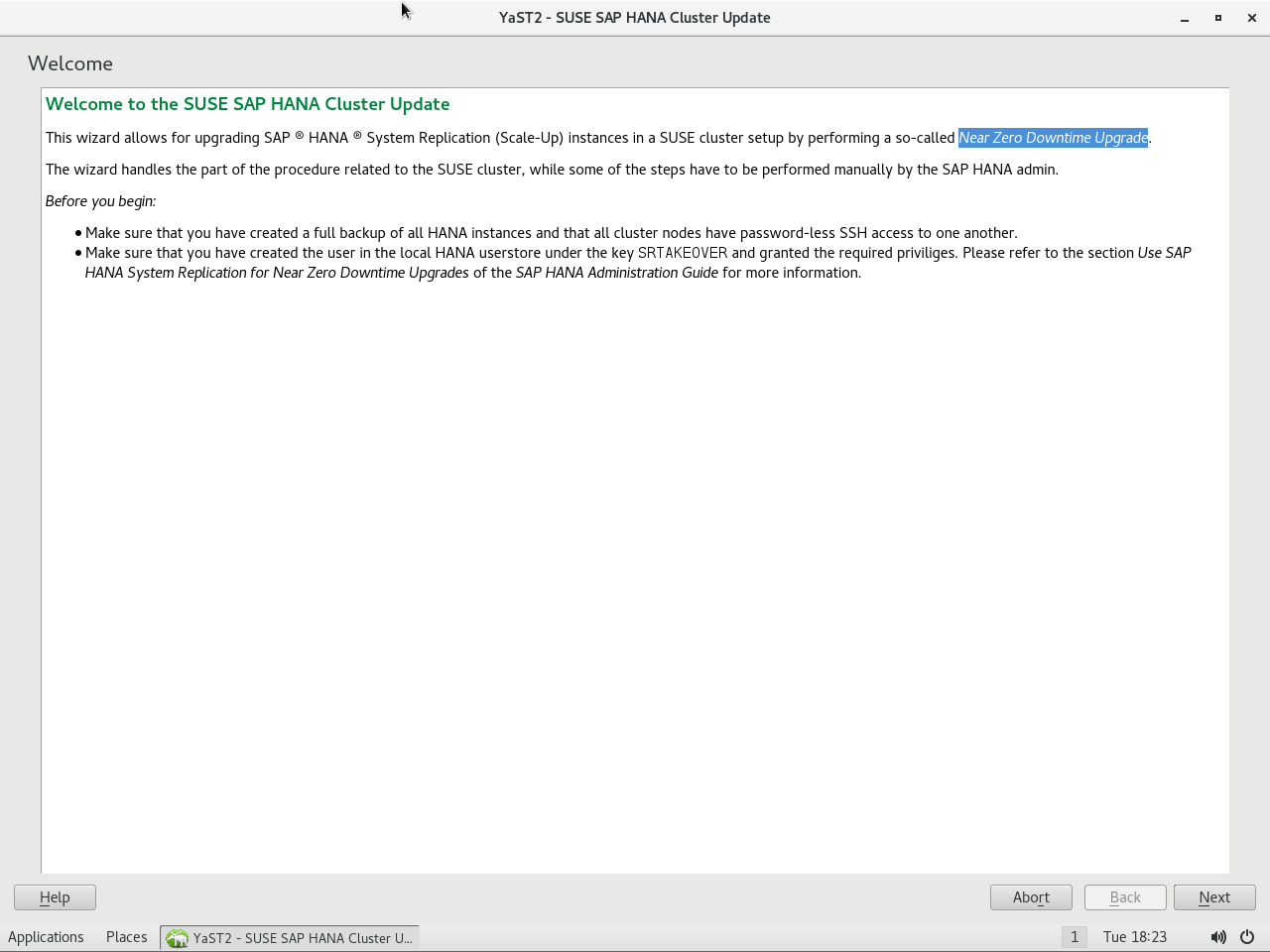Click workspace switcher number 1
The width and height of the screenshot is (1270, 952).
coord(1074,937)
